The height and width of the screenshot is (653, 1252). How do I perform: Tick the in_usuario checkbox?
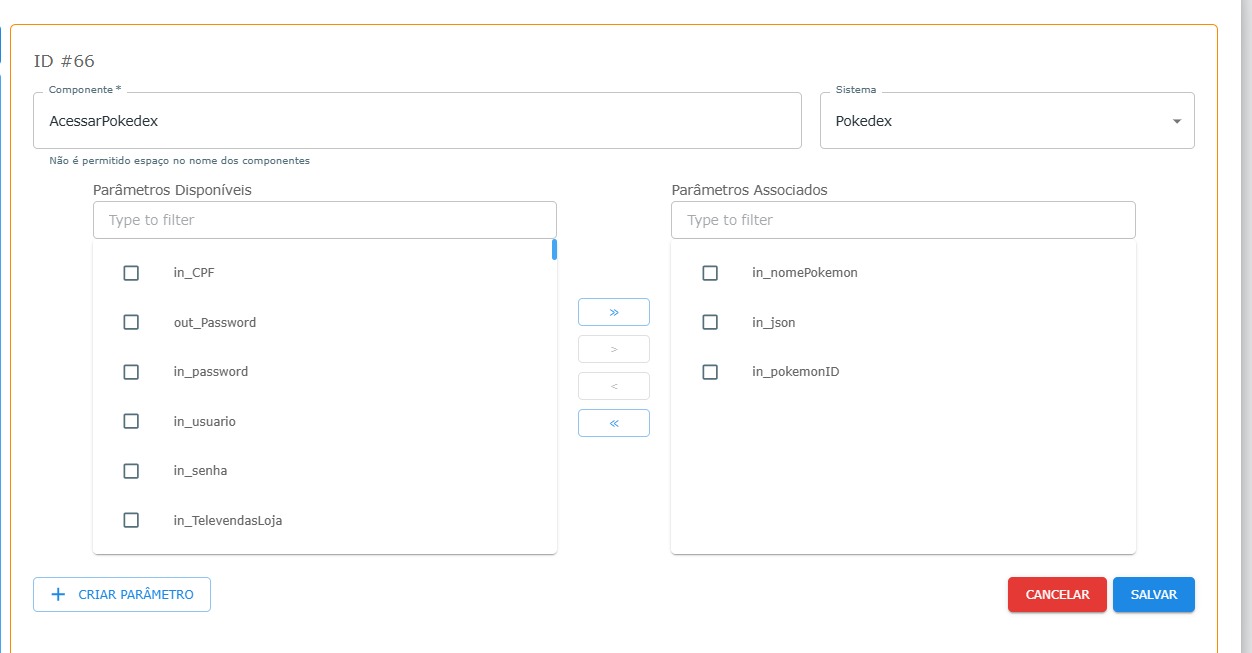click(x=131, y=421)
